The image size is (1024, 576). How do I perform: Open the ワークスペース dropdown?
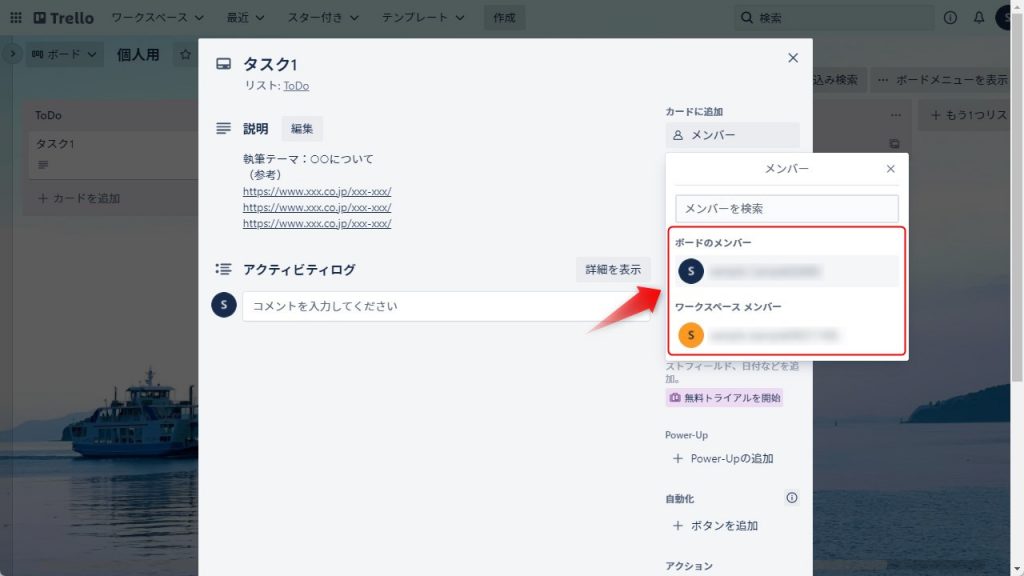(157, 18)
